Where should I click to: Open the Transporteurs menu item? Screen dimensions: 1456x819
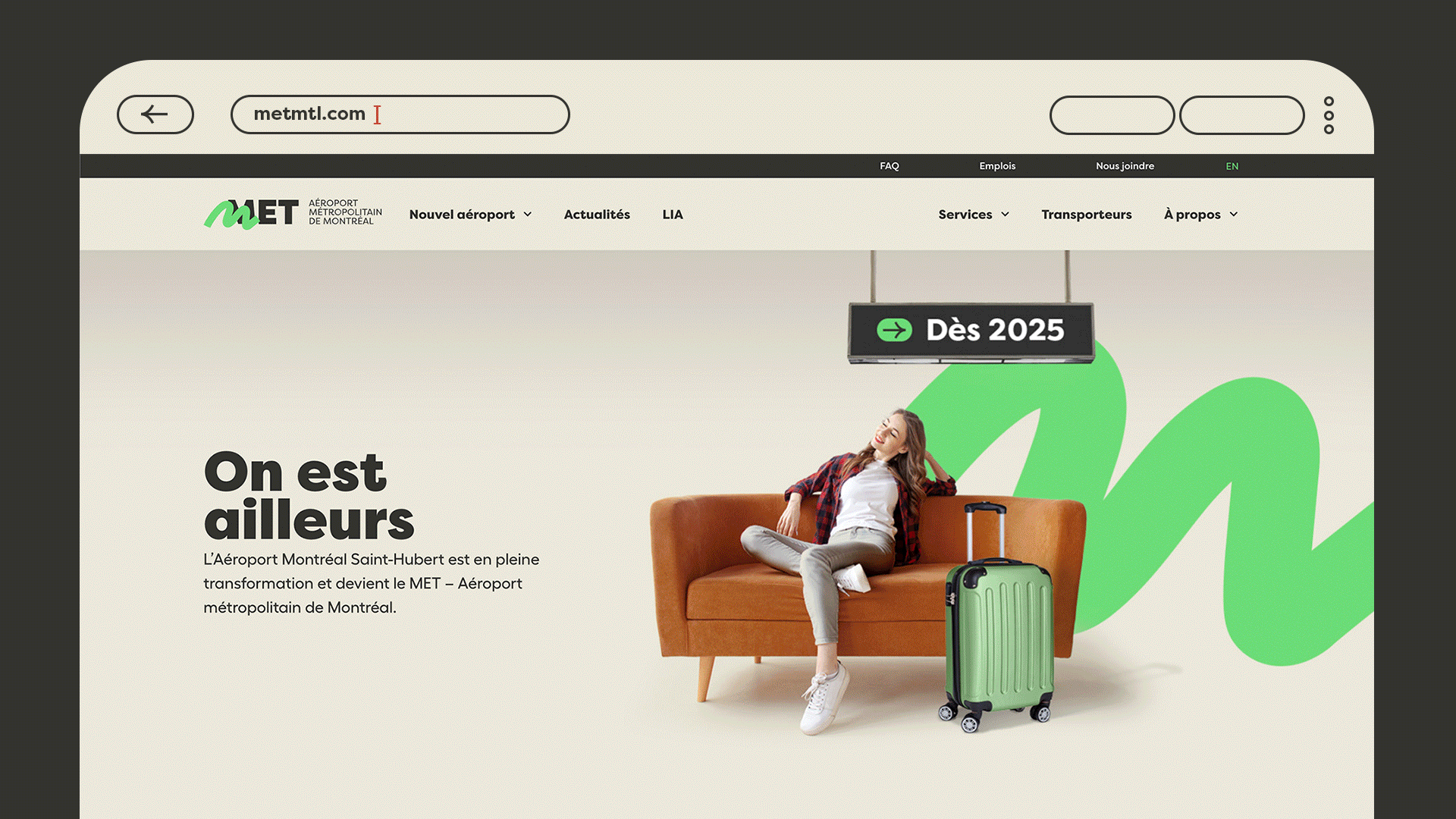point(1087,215)
